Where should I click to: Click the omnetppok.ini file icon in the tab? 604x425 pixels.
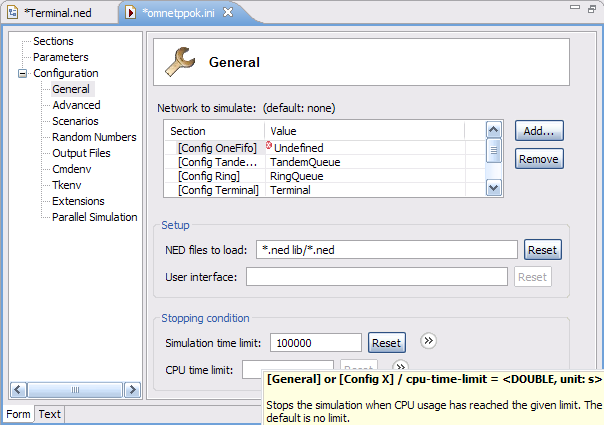coord(131,13)
